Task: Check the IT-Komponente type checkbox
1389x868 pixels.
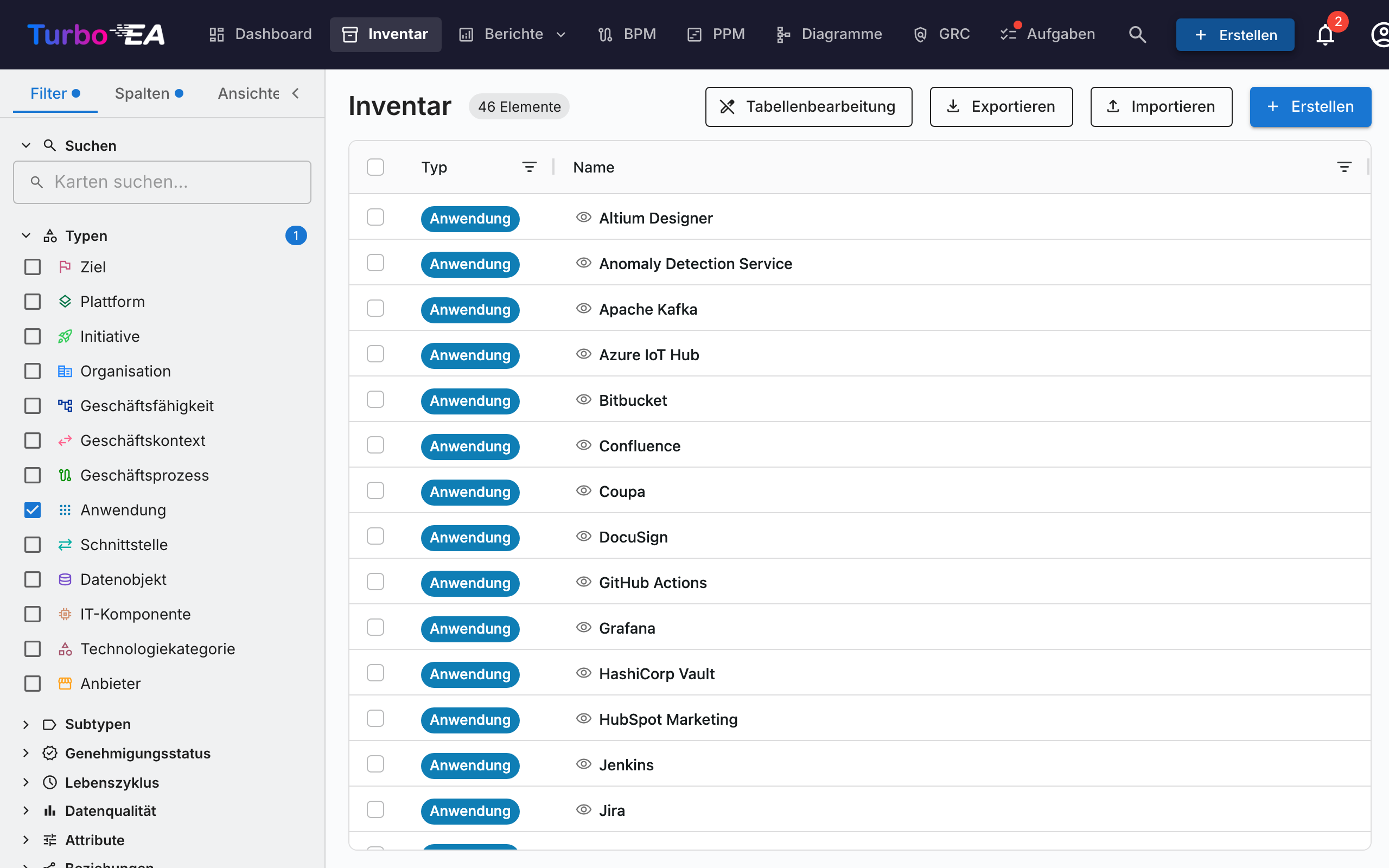Action: click(x=33, y=614)
